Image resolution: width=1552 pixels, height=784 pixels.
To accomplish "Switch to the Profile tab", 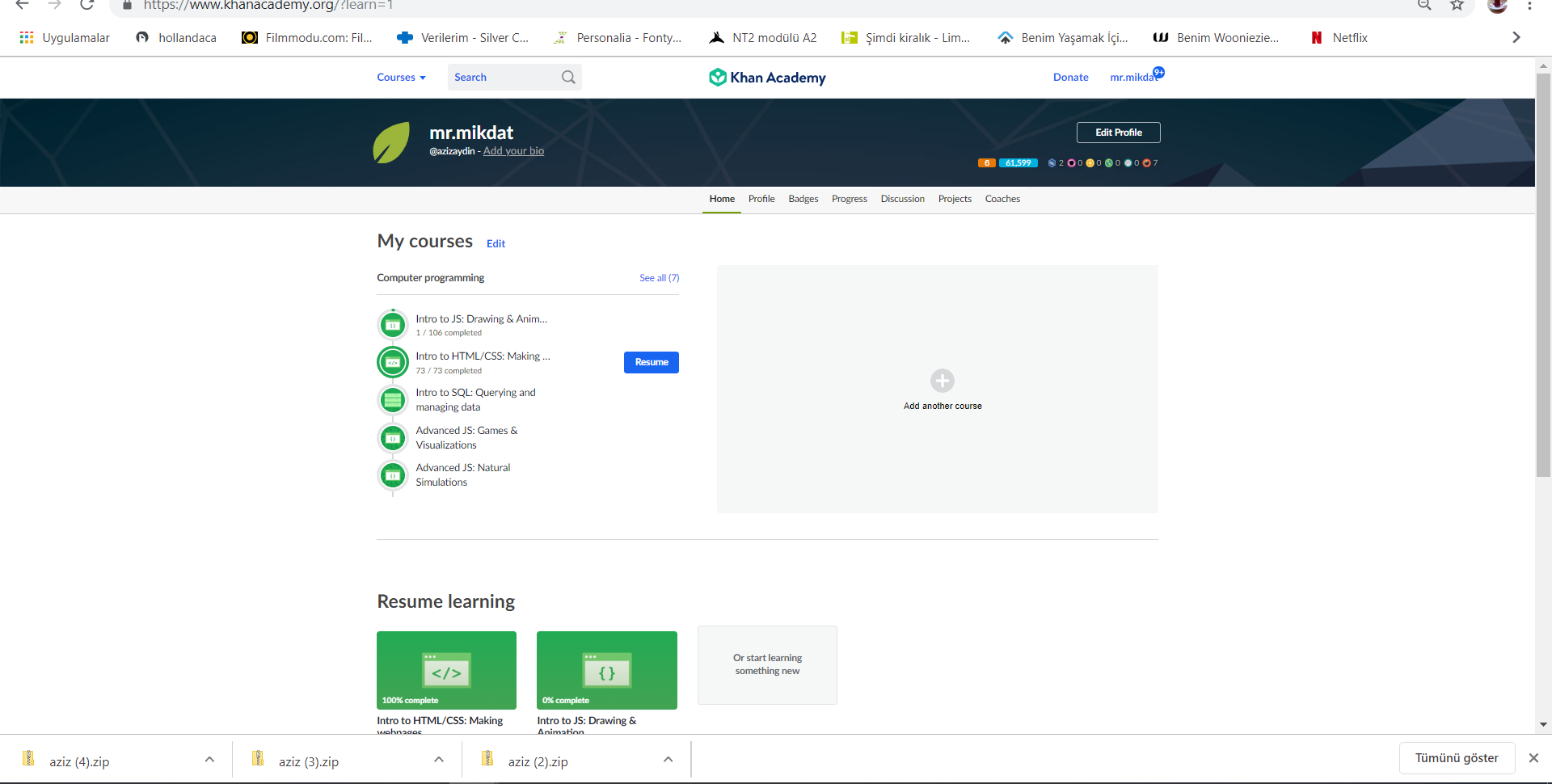I will 761,199.
